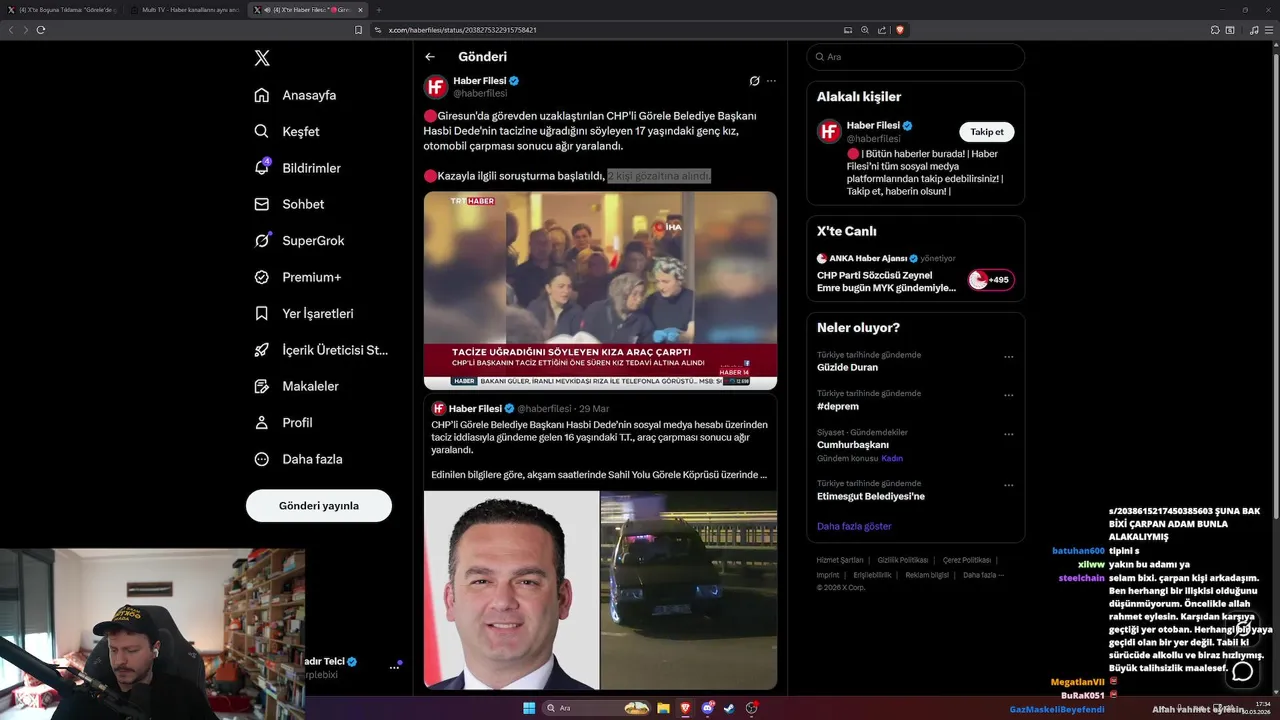Click the Makaleler articles icon
This screenshot has width=1280, height=720.
pyautogui.click(x=262, y=386)
